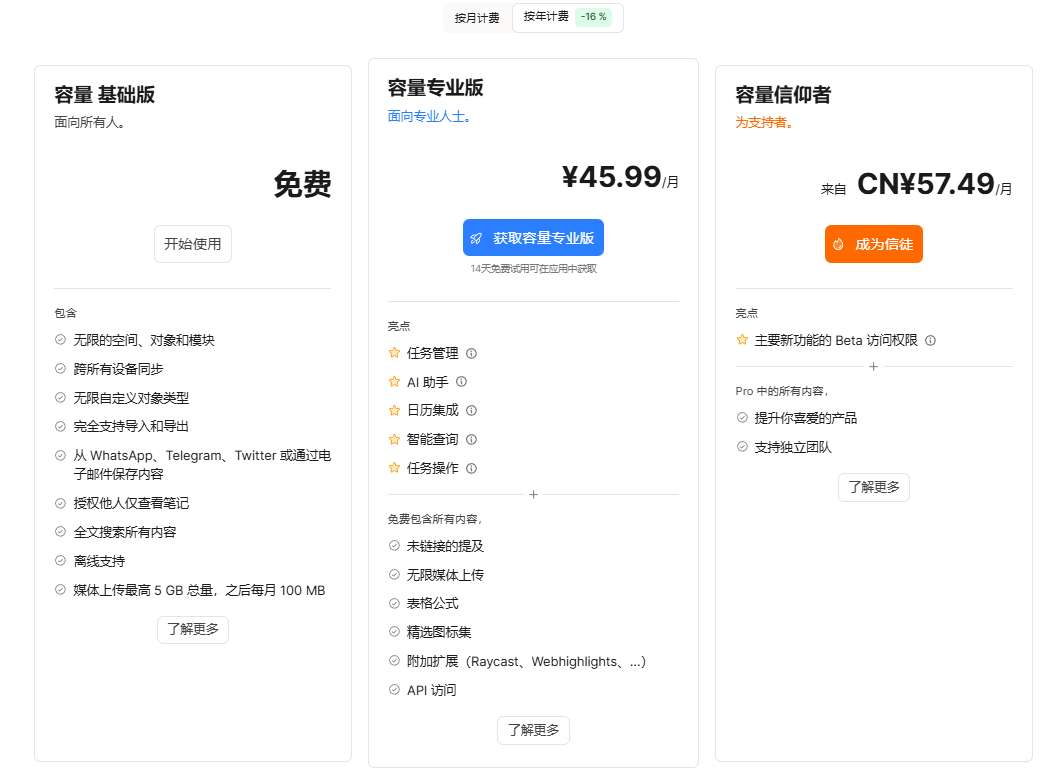
Task: Click the API 访问 feature item
Action: pos(431,690)
